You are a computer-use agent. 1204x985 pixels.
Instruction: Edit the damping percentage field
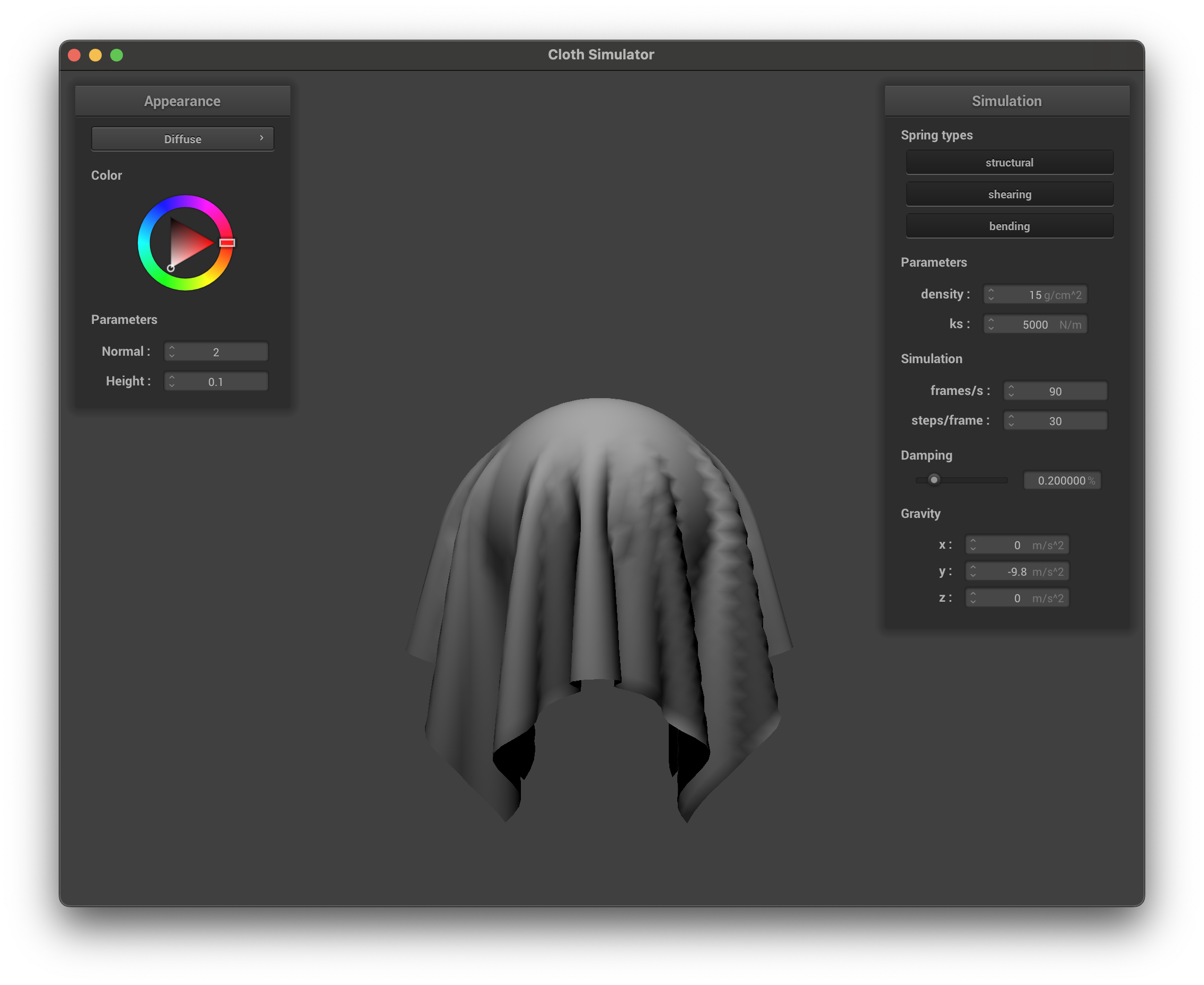click(x=1061, y=480)
